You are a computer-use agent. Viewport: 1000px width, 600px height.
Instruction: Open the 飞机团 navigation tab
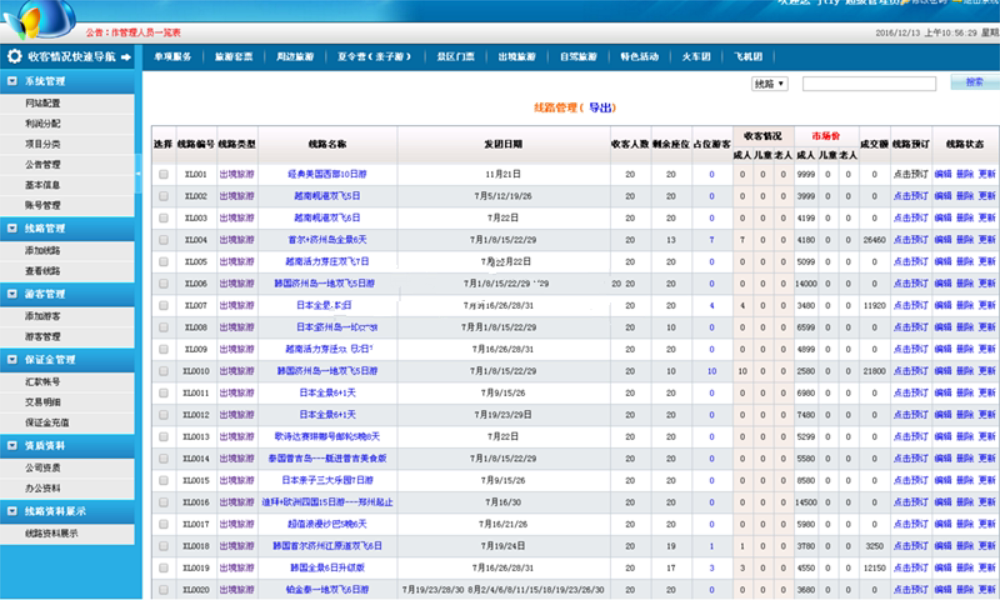[x=749, y=57]
